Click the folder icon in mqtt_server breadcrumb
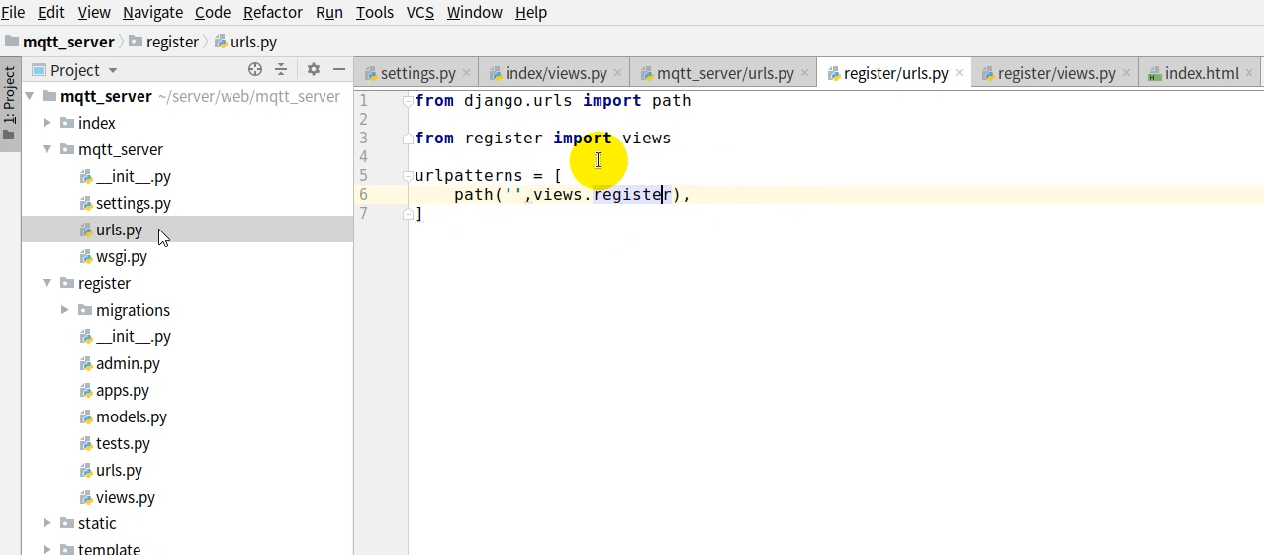Screen dimensions: 1264x555 coord(12,42)
